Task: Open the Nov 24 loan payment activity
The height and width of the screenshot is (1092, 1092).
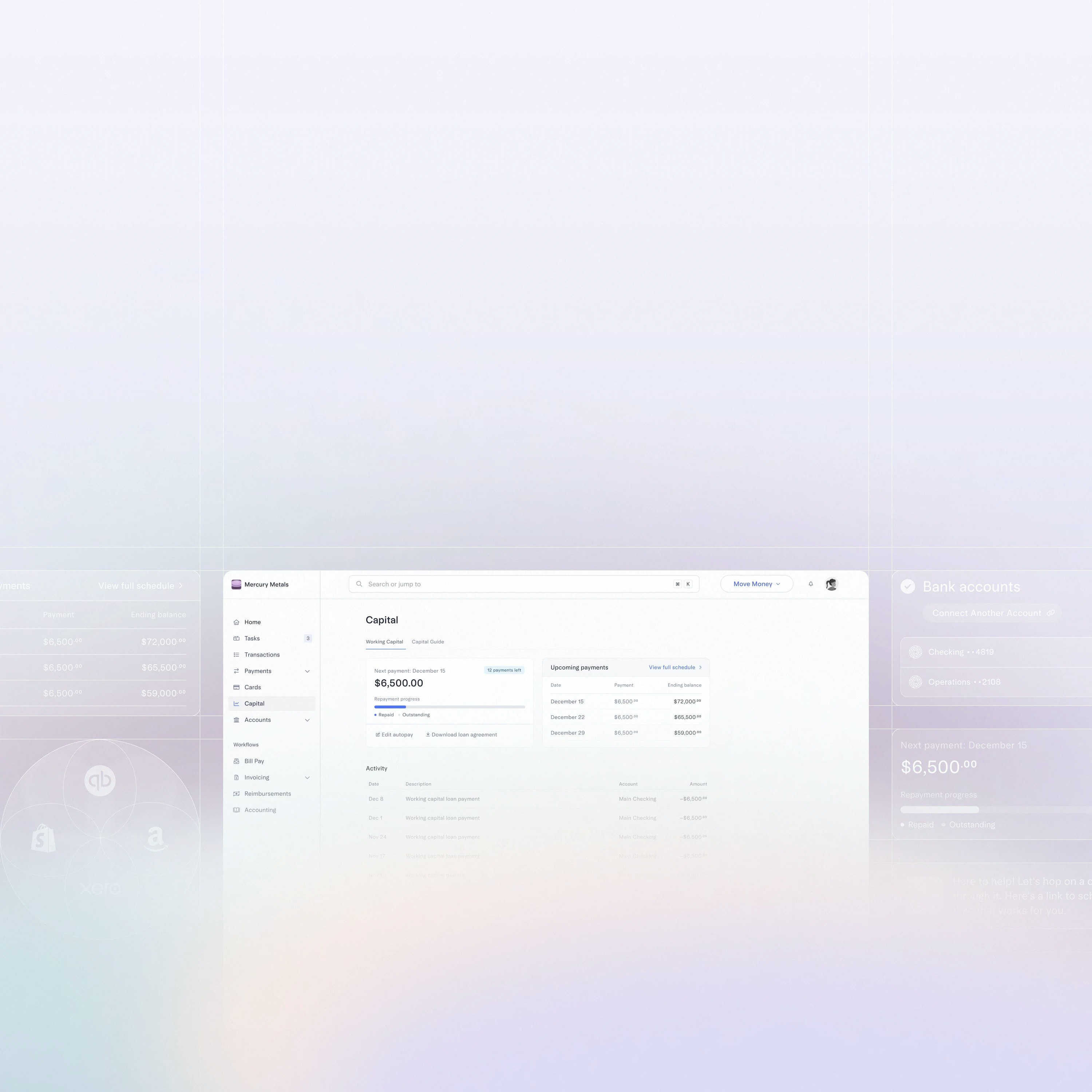Action: point(538,837)
